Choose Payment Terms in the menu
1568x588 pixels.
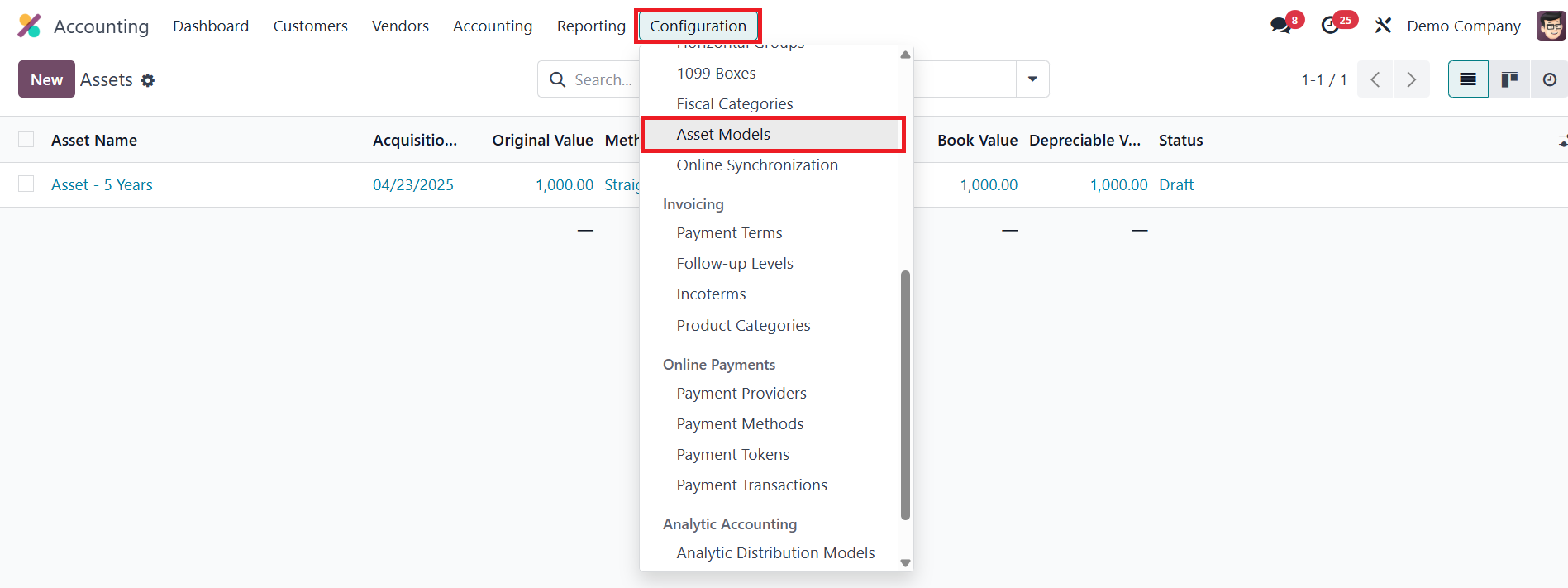729,233
